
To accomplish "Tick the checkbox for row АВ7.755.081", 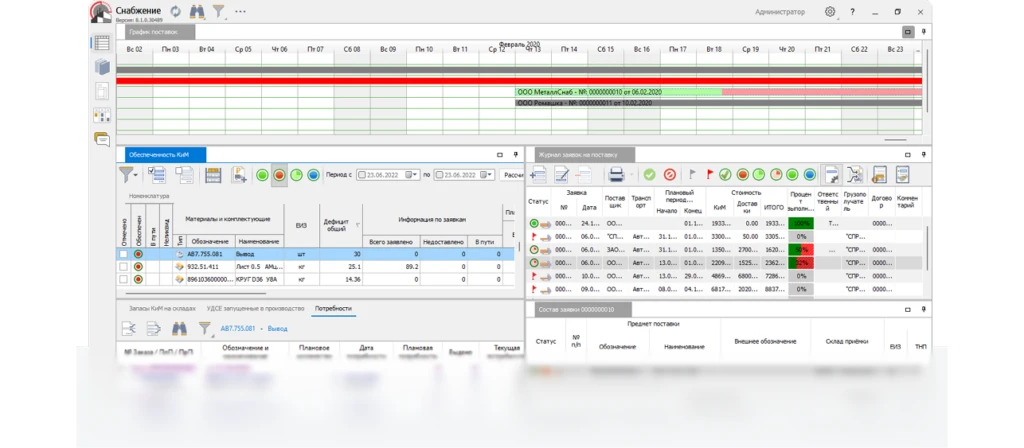I will [x=123, y=255].
